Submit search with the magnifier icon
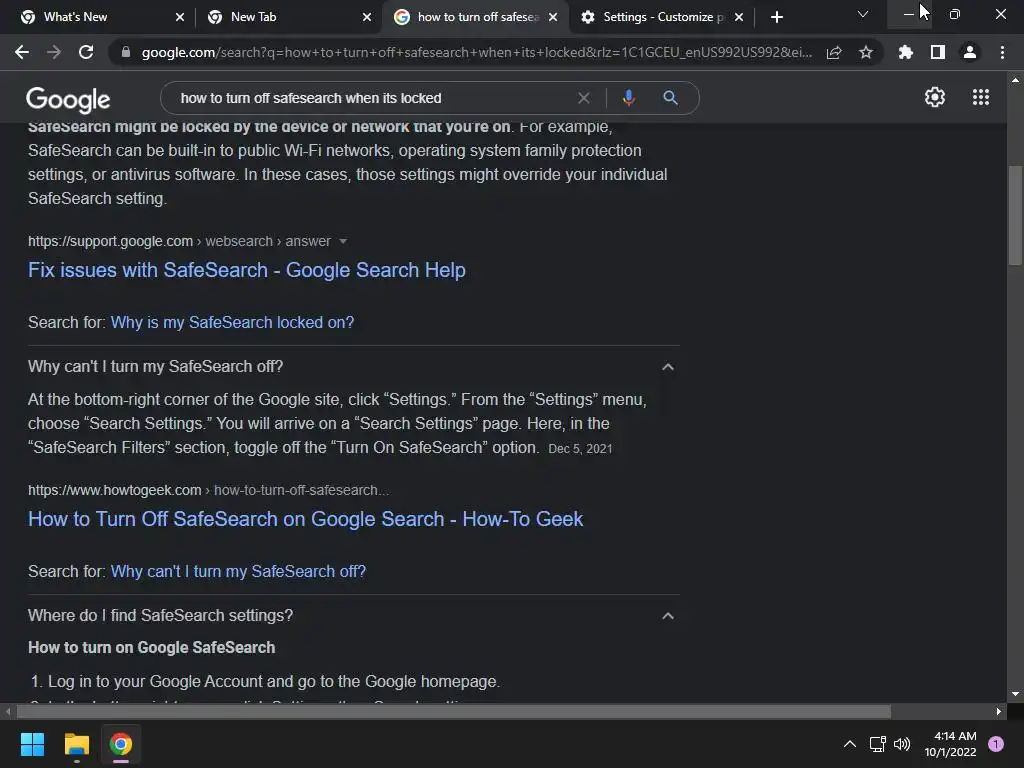The image size is (1024, 768). click(x=670, y=98)
